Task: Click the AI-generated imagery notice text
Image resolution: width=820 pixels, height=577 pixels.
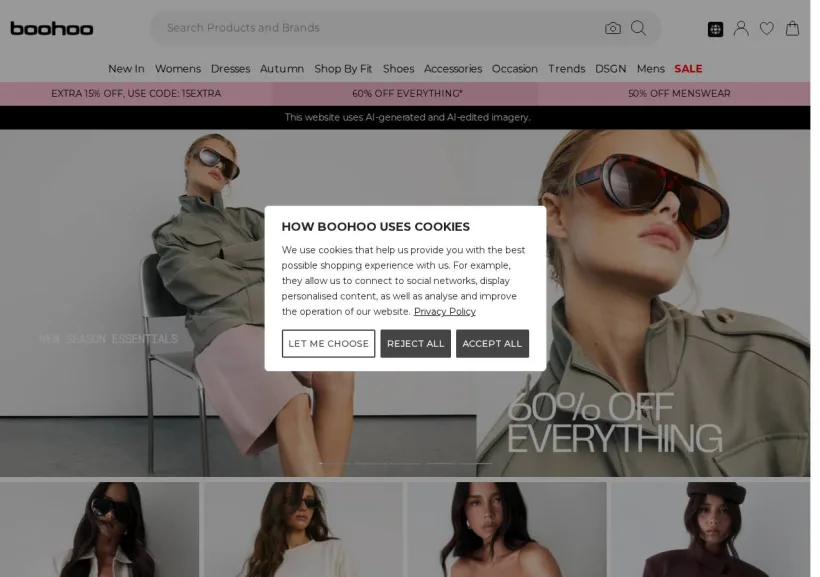Action: tap(407, 117)
